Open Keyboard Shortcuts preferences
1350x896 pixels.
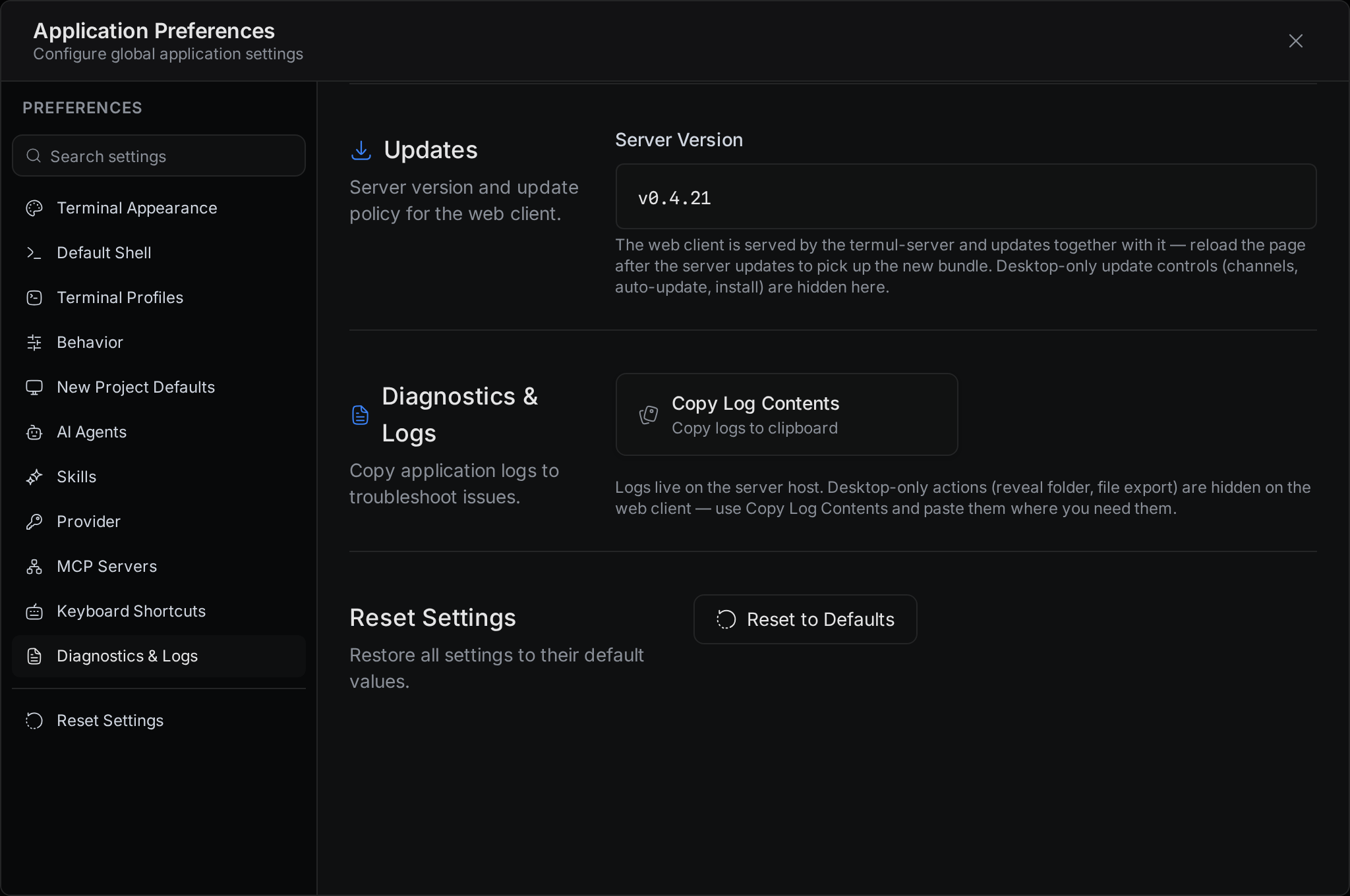click(x=159, y=611)
